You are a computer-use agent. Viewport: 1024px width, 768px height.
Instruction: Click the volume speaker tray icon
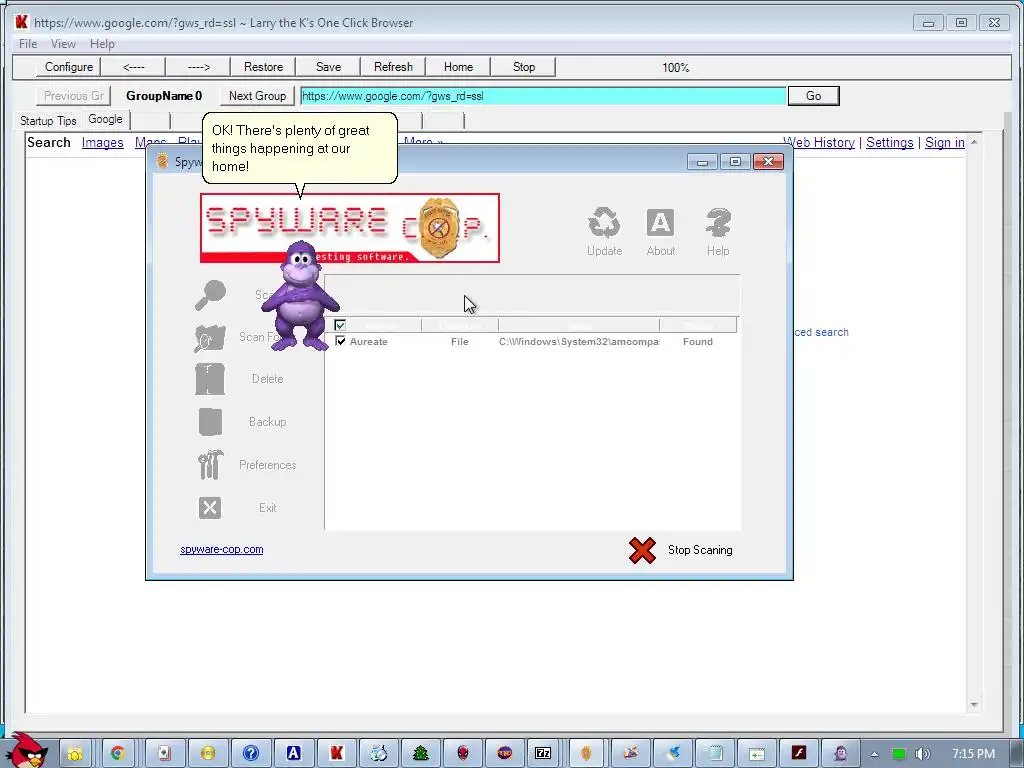point(922,754)
